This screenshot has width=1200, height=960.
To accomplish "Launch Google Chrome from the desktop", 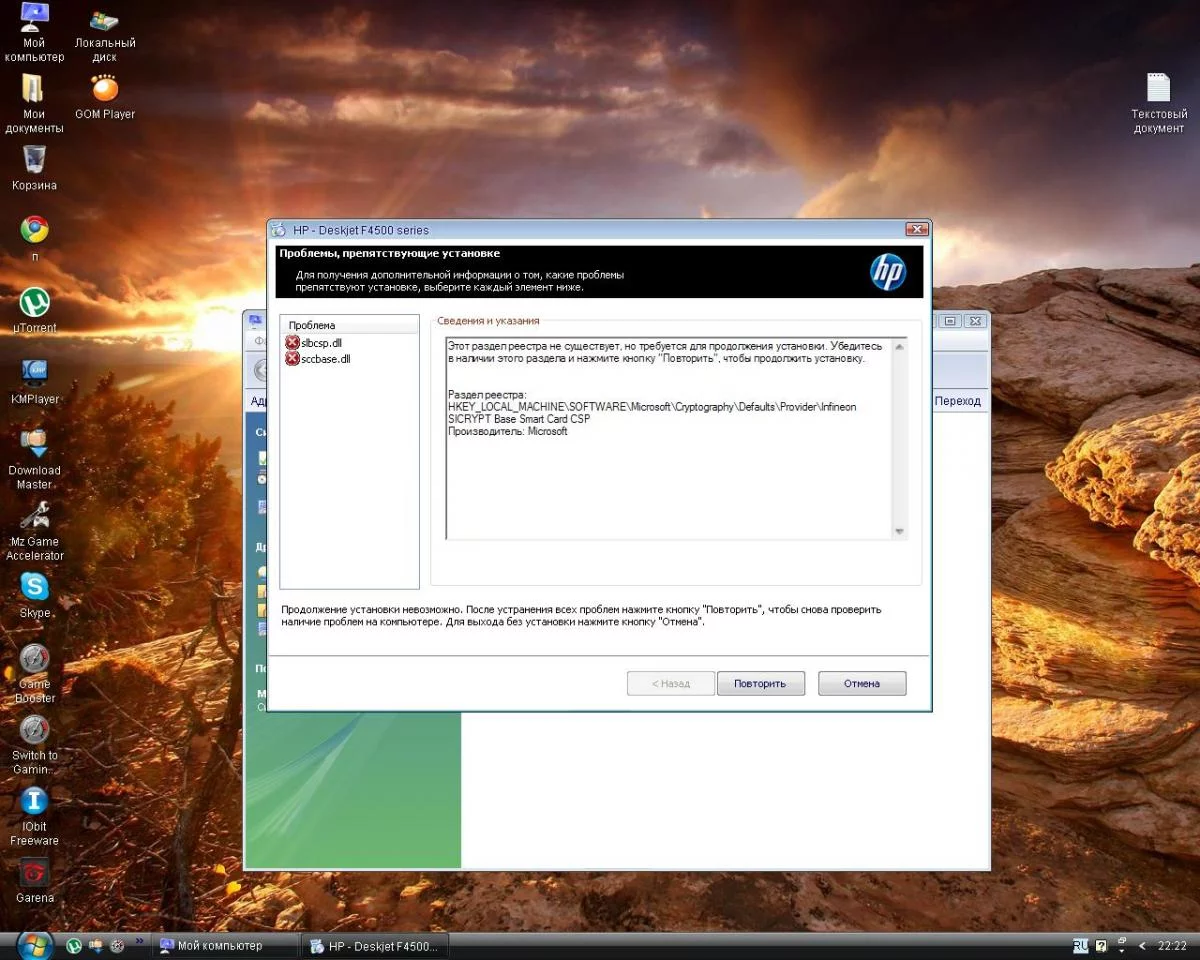I will [x=35, y=239].
